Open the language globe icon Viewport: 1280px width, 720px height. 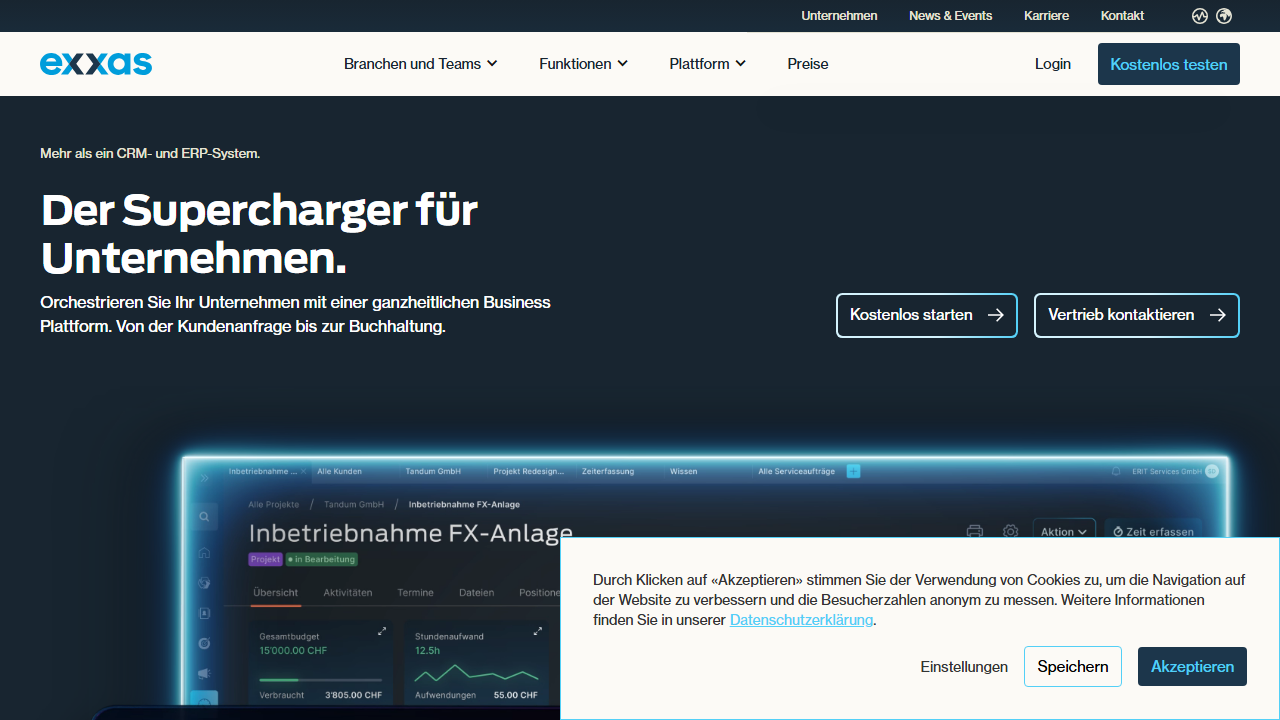(1224, 16)
